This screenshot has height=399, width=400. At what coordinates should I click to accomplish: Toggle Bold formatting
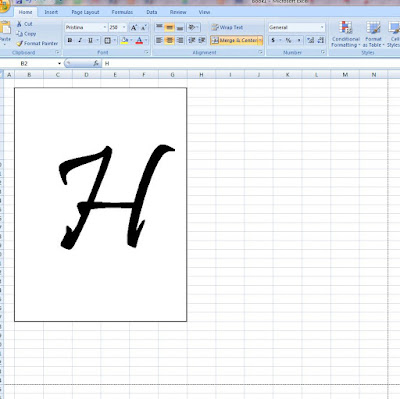[x=70, y=40]
